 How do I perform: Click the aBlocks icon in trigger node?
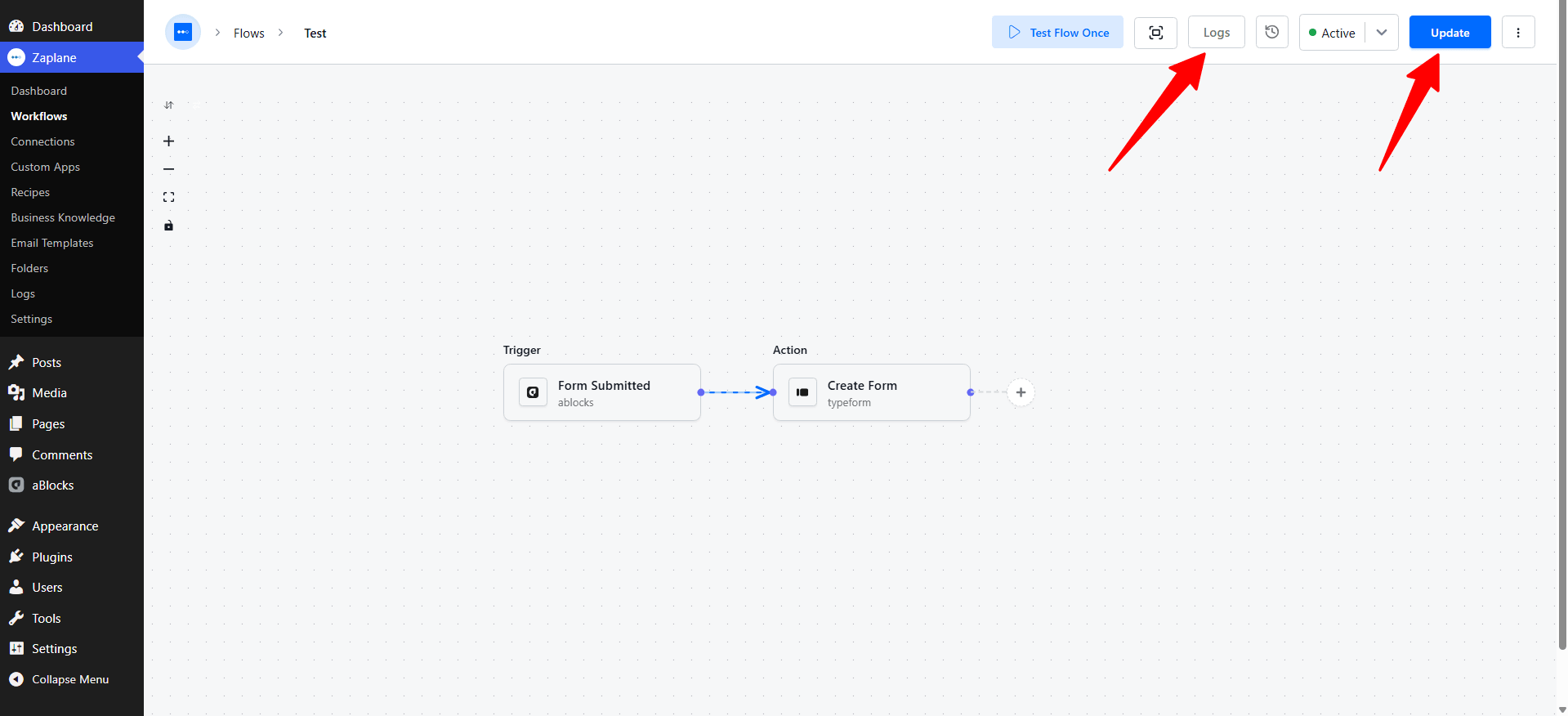[x=533, y=392]
